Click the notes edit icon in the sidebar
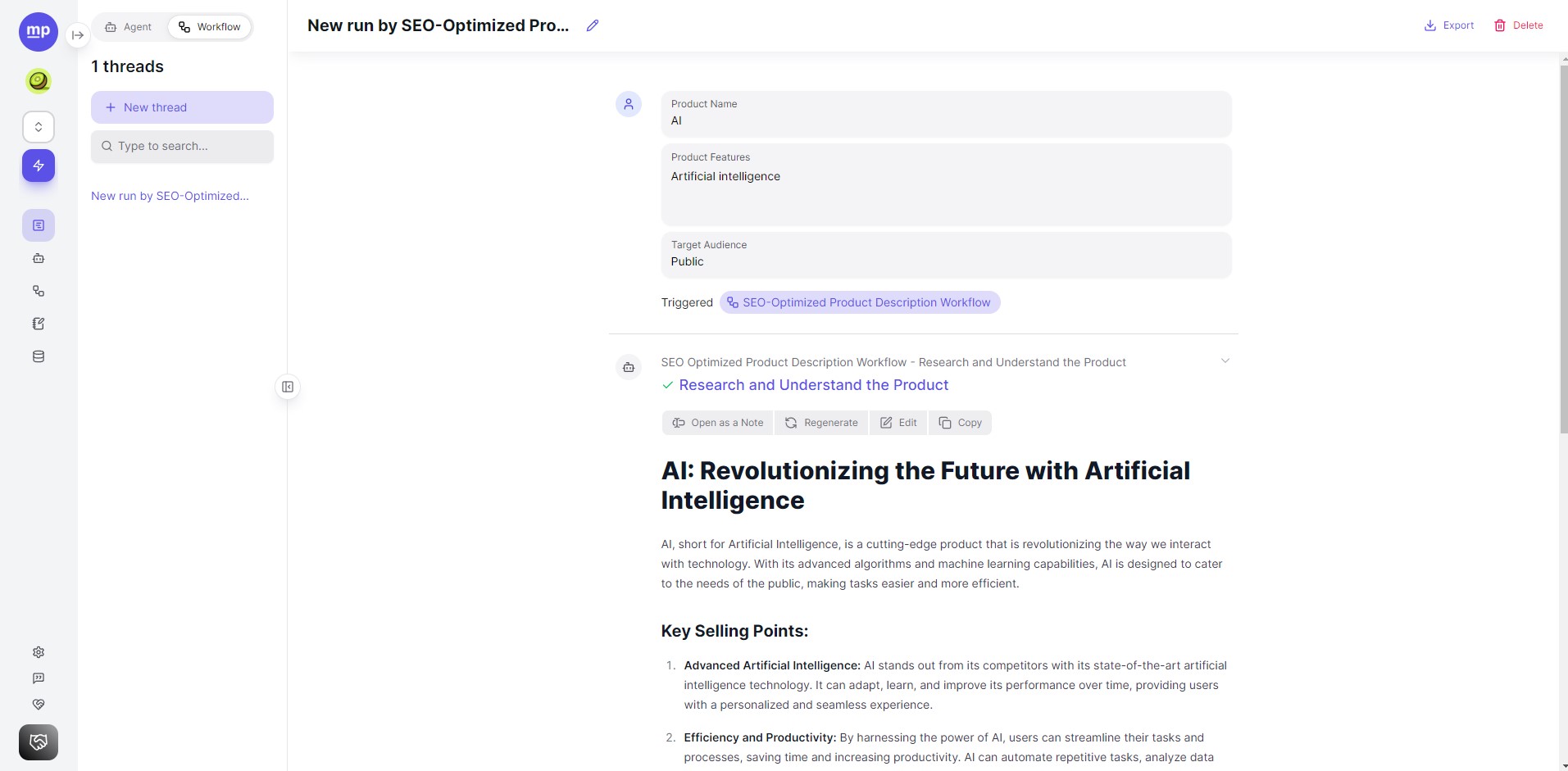1568x771 pixels. click(39, 324)
